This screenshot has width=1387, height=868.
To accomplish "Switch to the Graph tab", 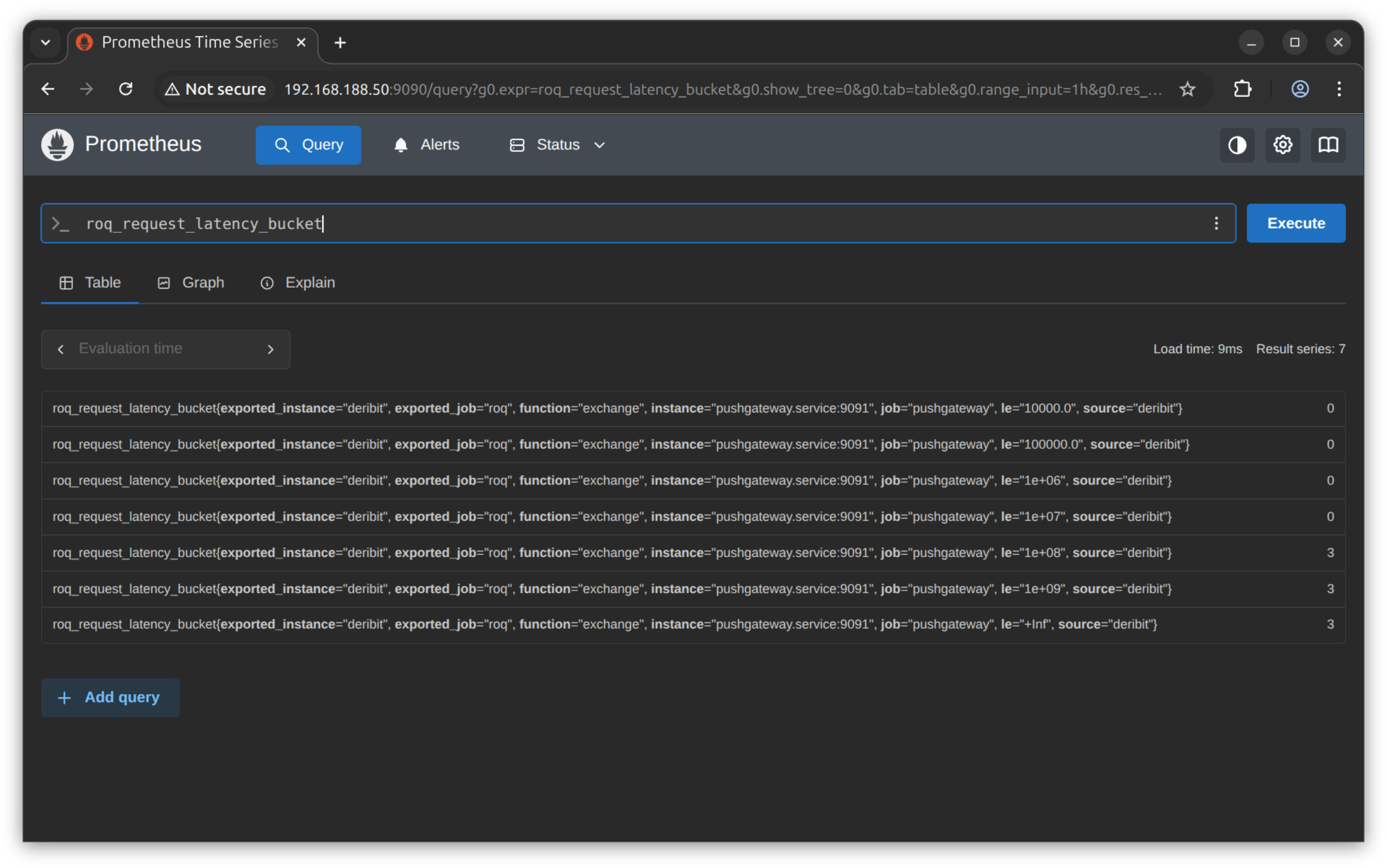I will pyautogui.click(x=191, y=283).
